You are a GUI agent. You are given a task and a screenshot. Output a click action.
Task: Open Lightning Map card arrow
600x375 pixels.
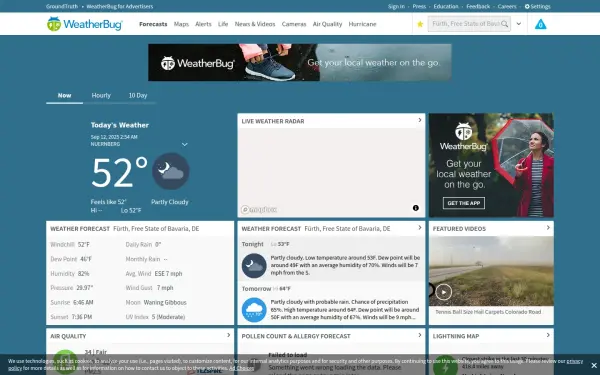coord(548,335)
